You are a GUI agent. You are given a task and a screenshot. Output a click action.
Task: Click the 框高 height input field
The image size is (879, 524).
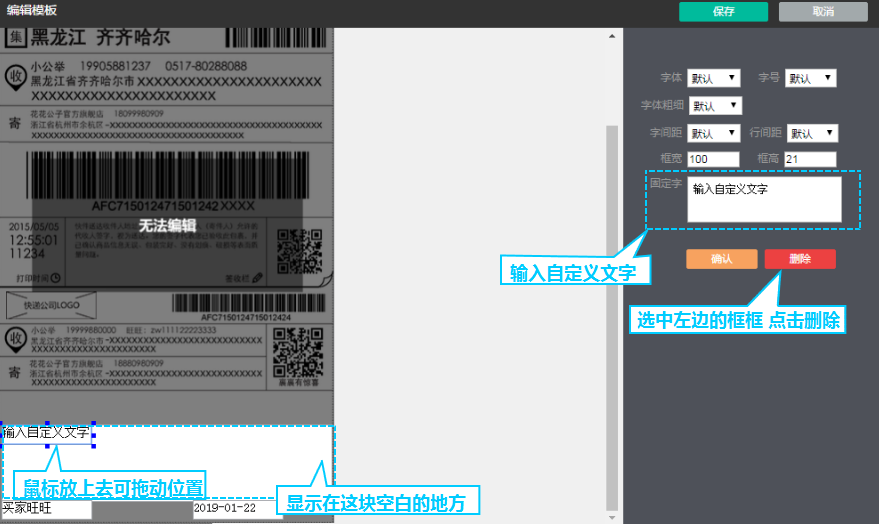(810, 159)
